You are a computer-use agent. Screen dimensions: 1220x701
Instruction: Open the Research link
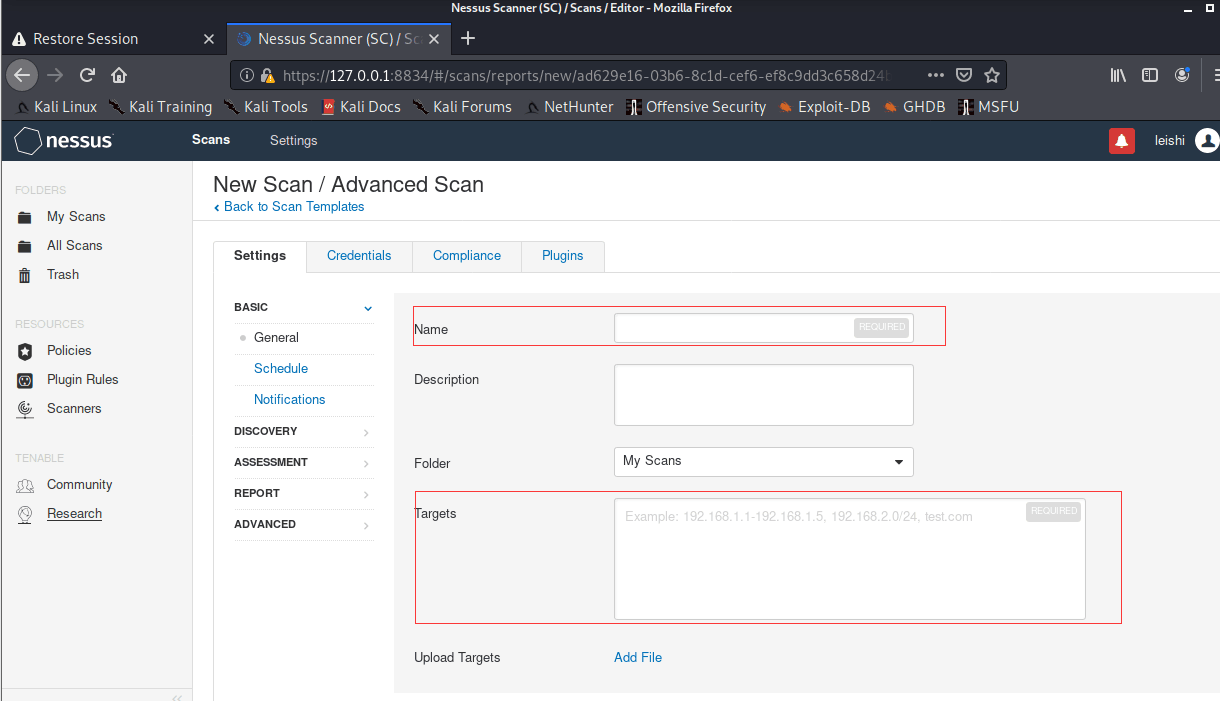(x=74, y=513)
